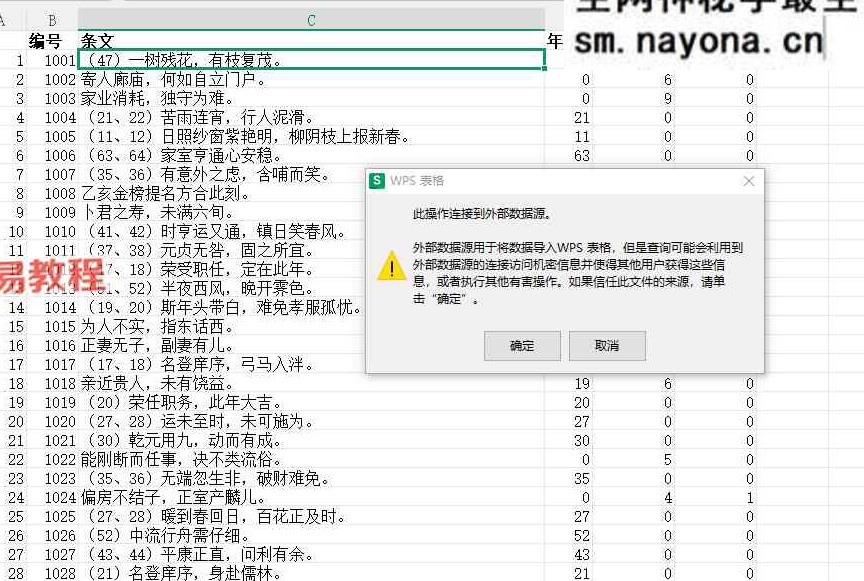Viewport: 864px width, 581px height.
Task: Select cell （43、44）平康正直，问利有余。
Action: point(311,555)
